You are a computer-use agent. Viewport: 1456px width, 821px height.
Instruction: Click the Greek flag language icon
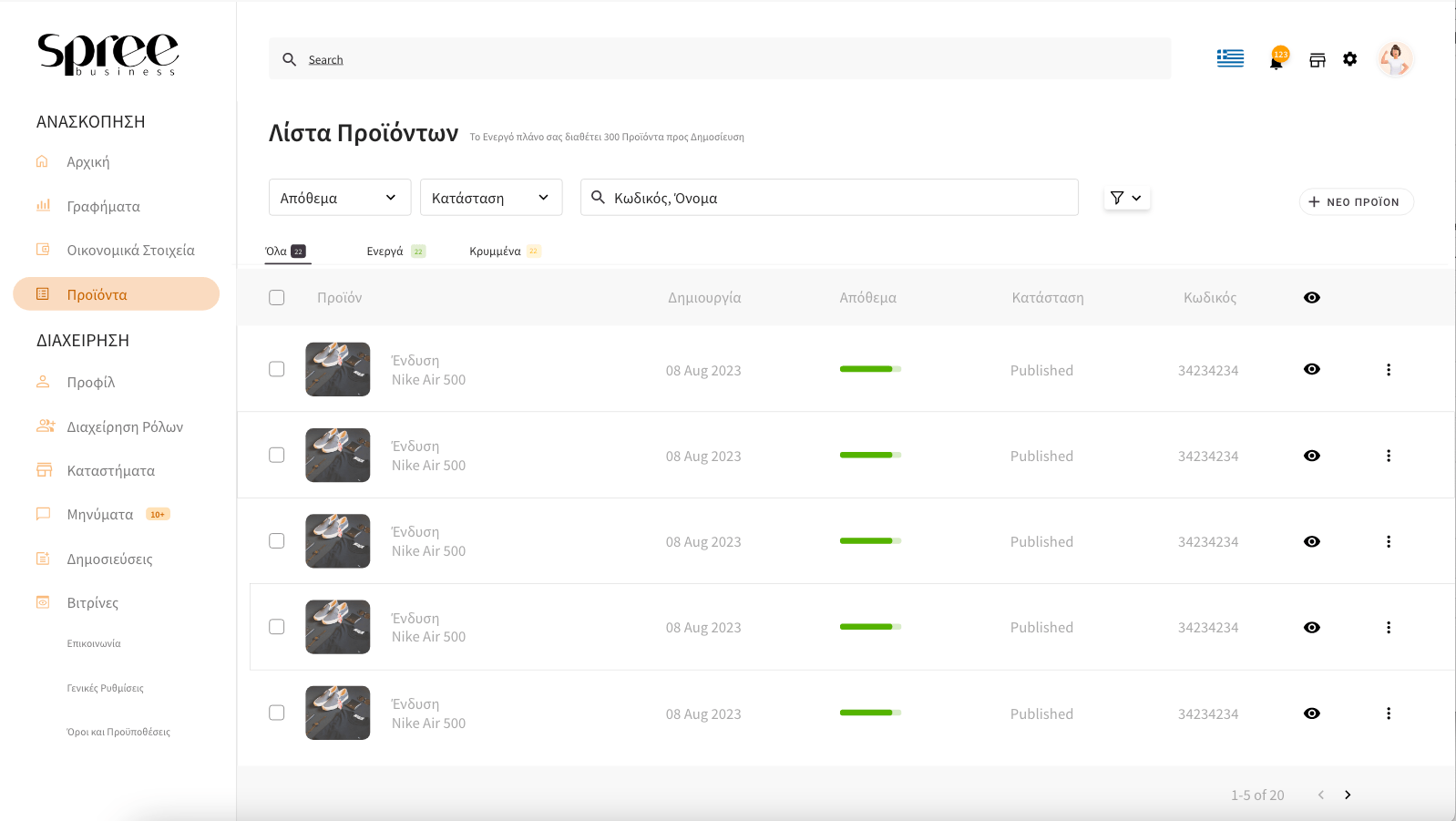tap(1230, 58)
